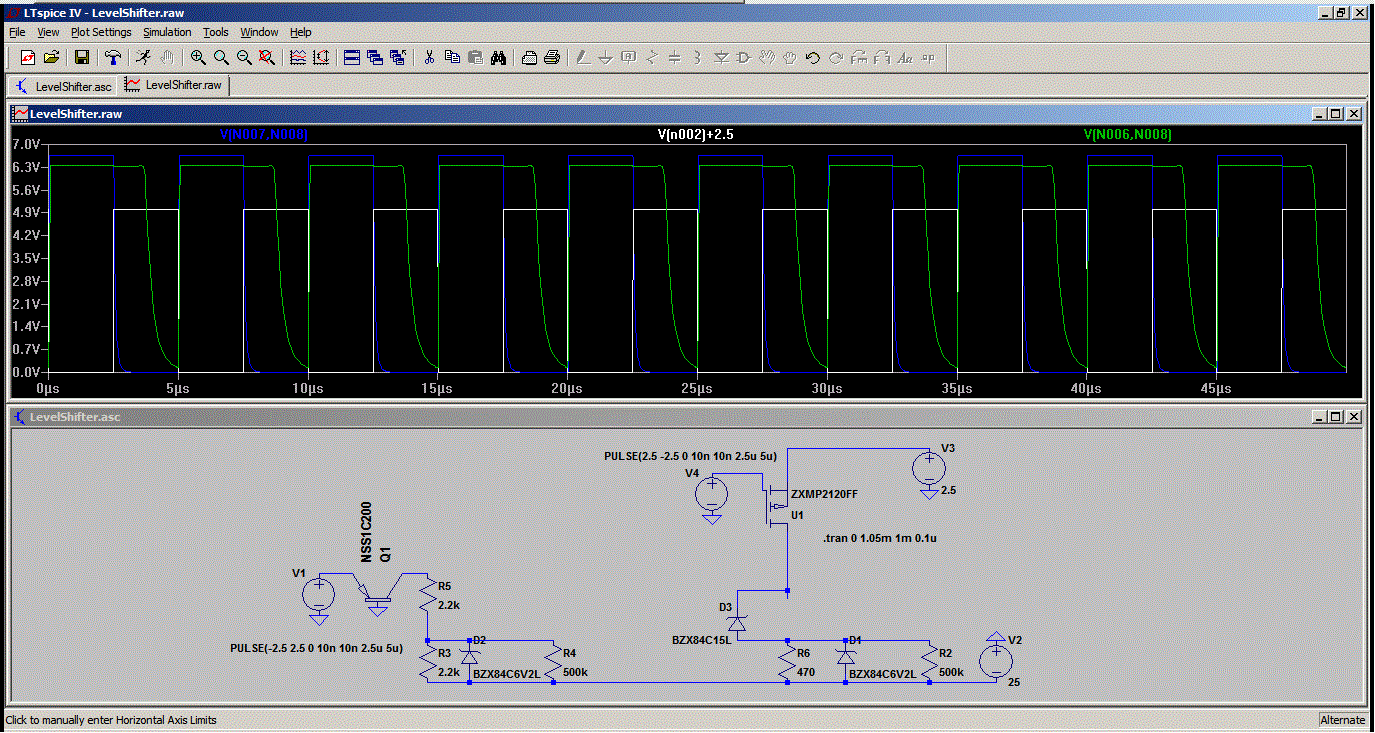Click the Print icon
1375x733 pixels.
pos(552,58)
